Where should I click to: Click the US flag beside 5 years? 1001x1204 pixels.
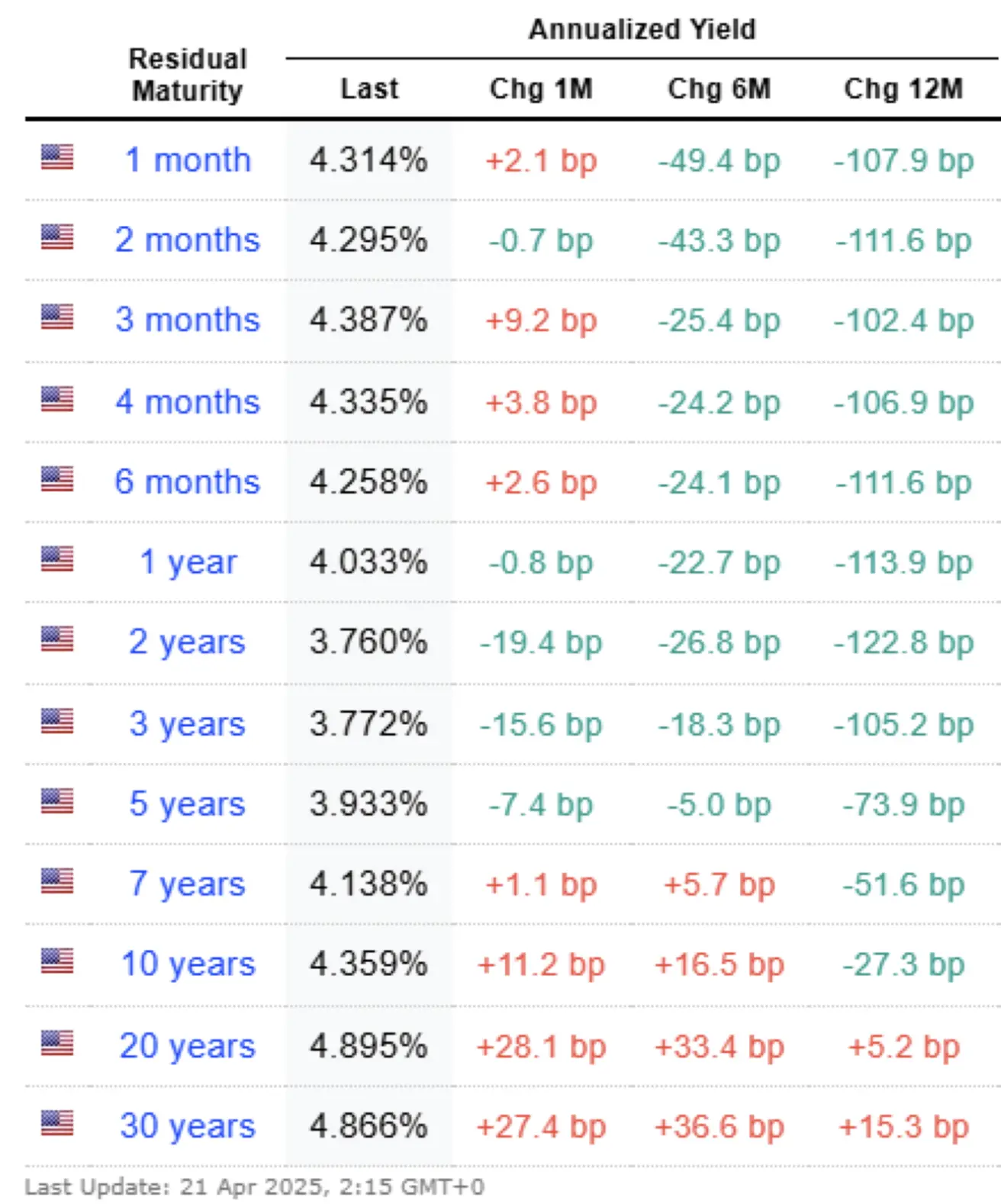(57, 800)
